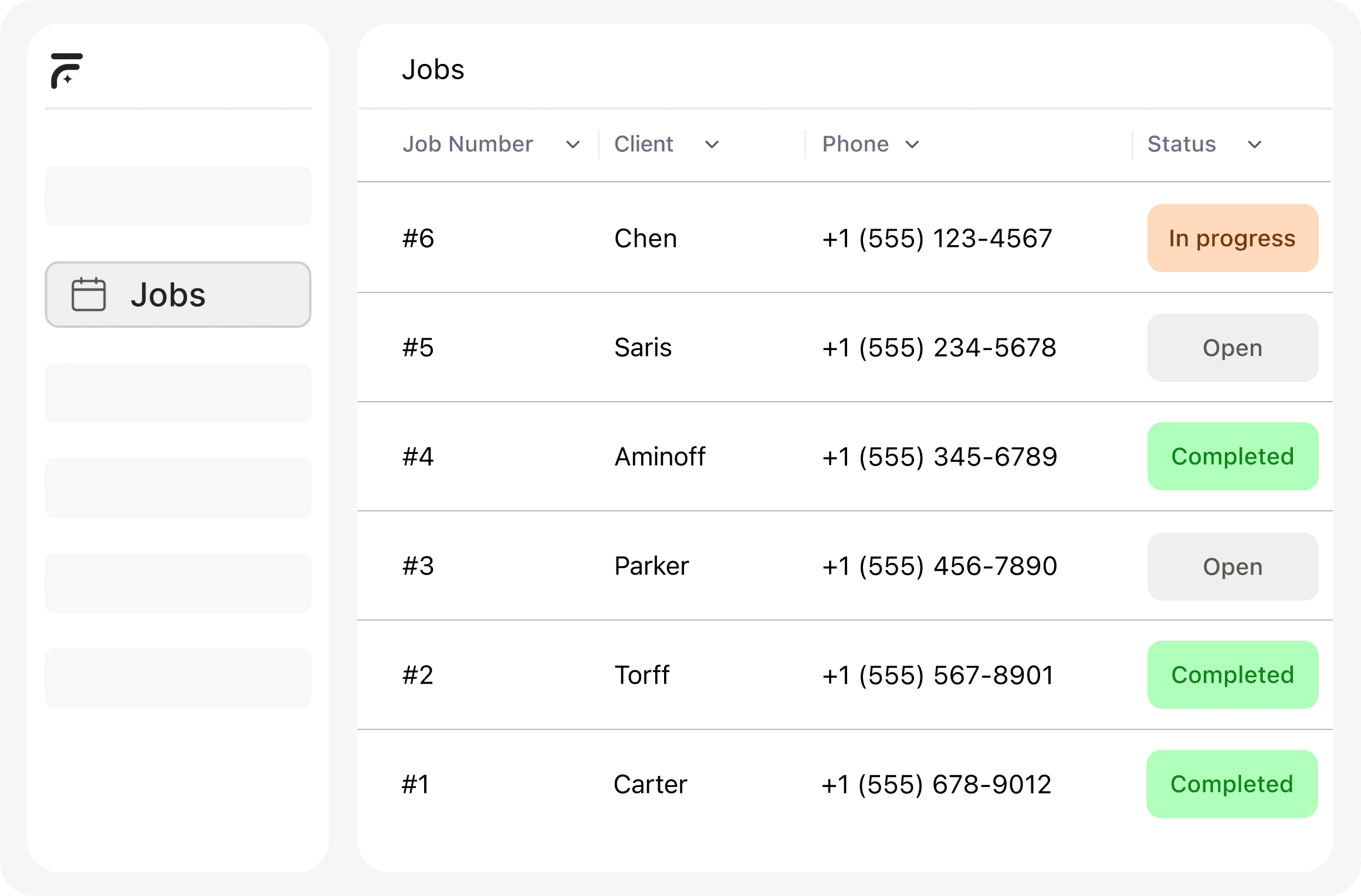Expand the Client column sort chevron
The height and width of the screenshot is (896, 1361).
(x=712, y=145)
